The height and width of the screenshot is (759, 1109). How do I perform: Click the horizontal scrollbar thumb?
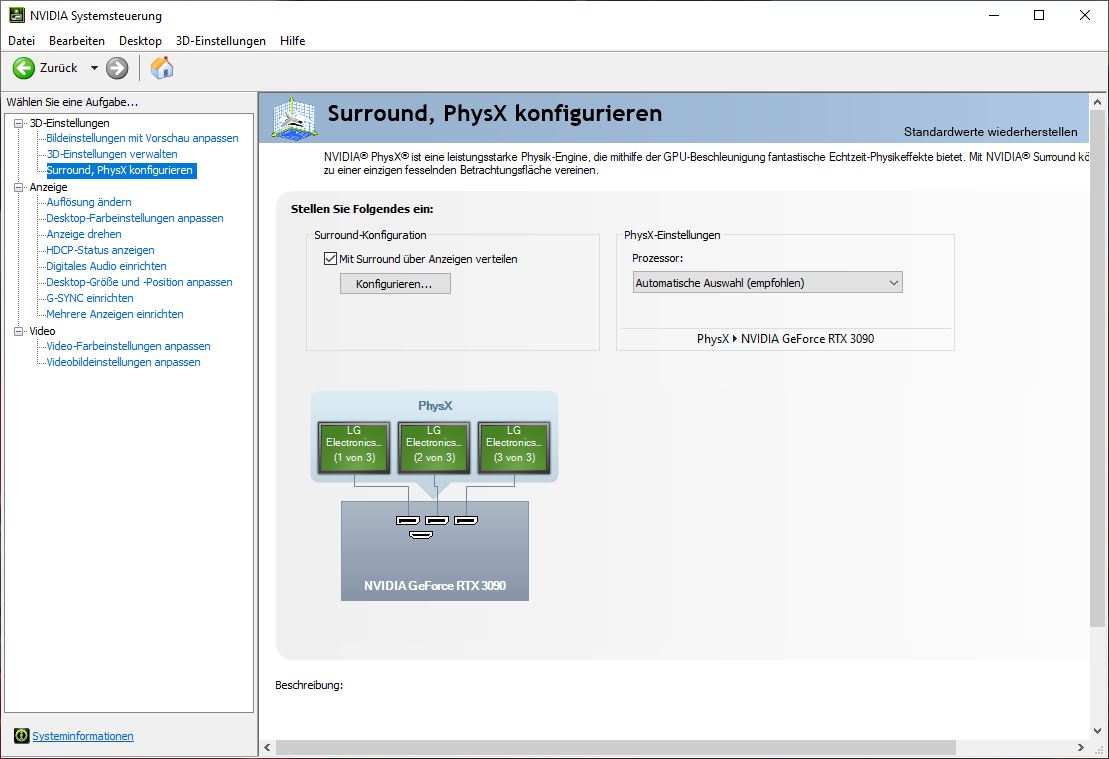point(615,747)
